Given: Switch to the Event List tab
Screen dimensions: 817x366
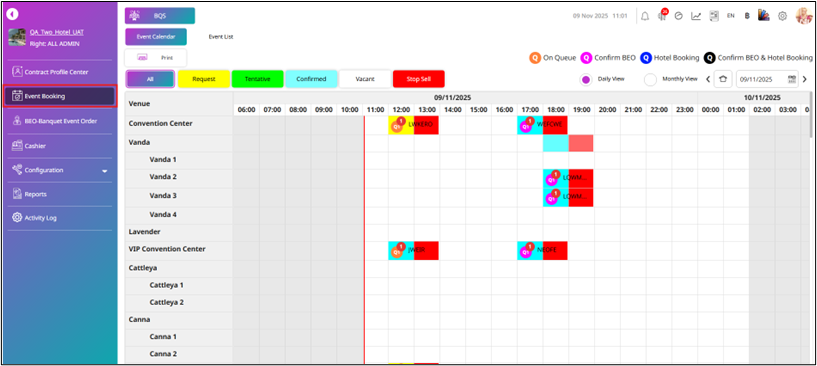Looking at the screenshot, I should (x=221, y=37).
